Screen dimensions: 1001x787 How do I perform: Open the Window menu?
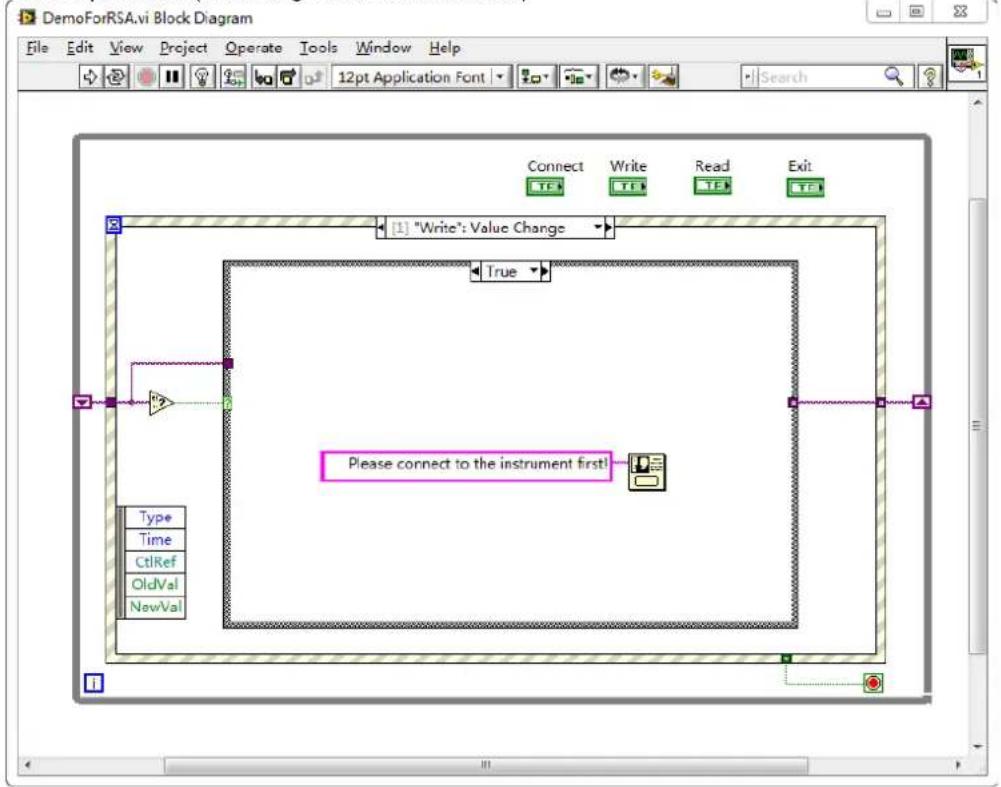(383, 48)
